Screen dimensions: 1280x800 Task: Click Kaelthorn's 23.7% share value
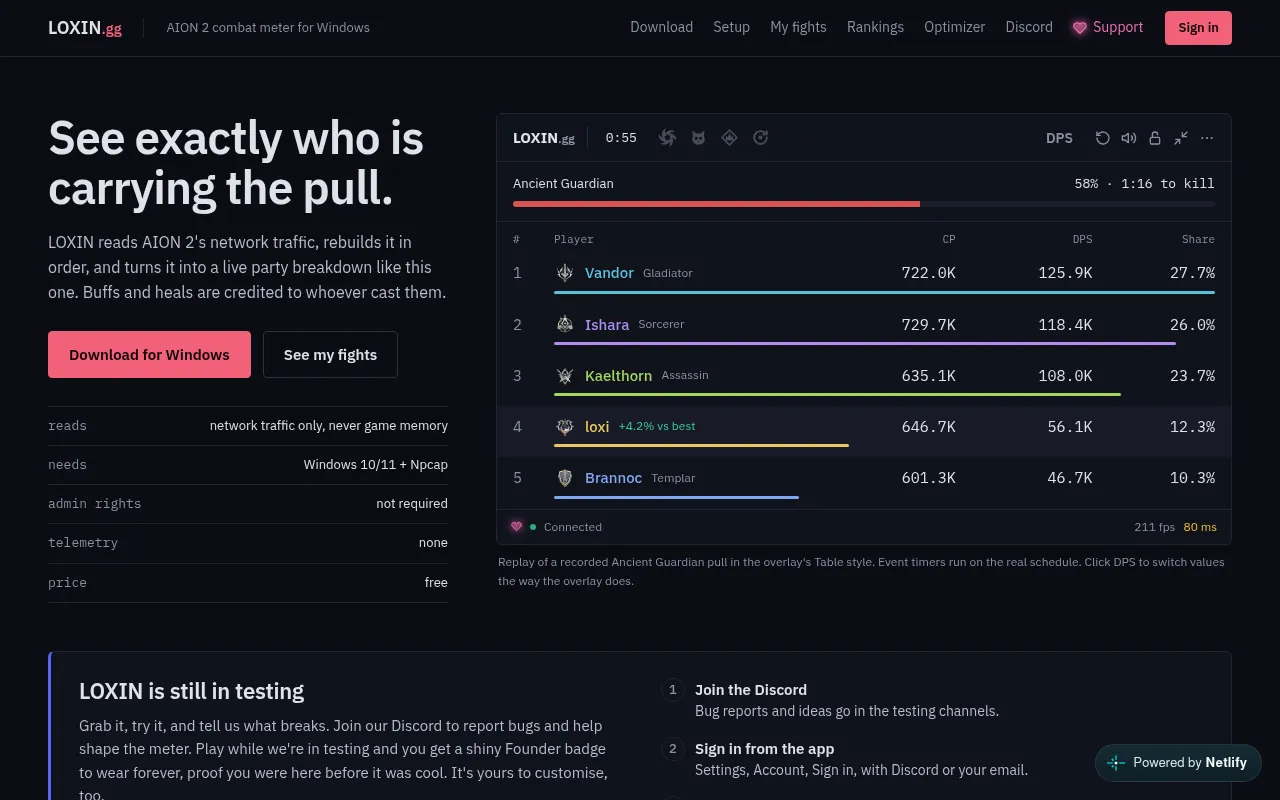1192,376
